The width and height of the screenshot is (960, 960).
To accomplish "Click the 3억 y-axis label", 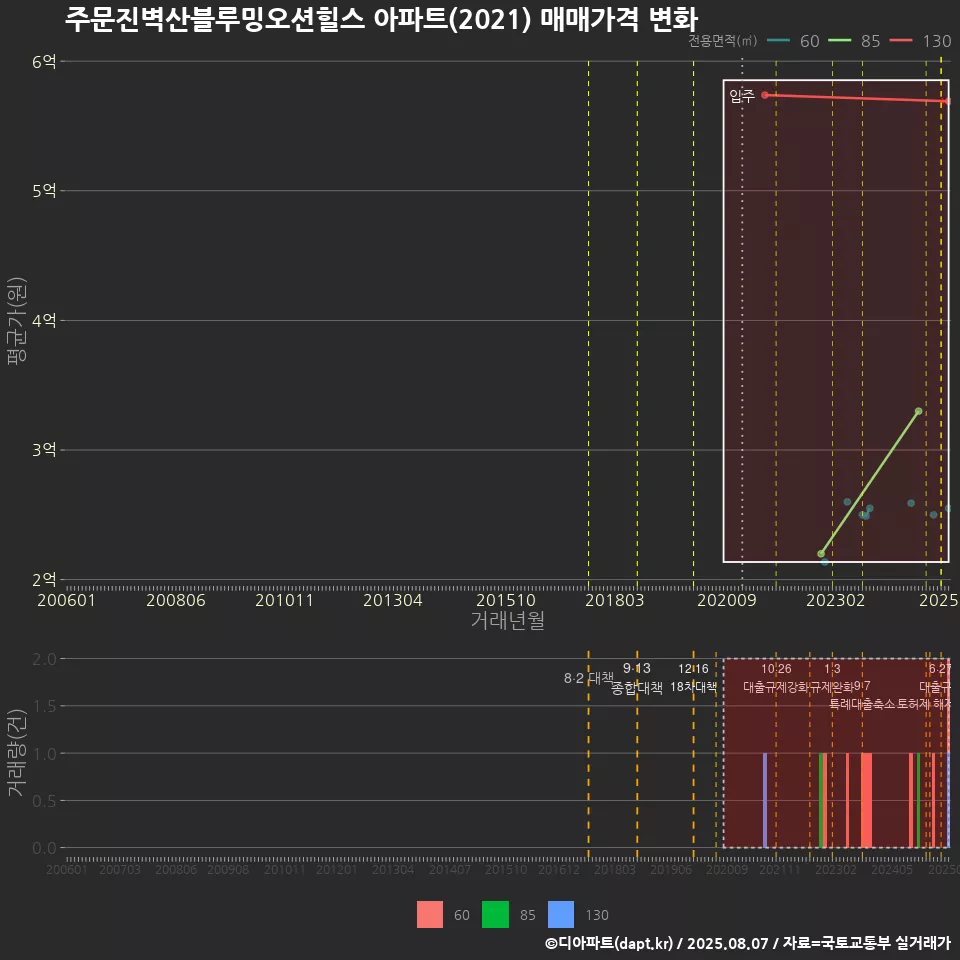I will [44, 450].
